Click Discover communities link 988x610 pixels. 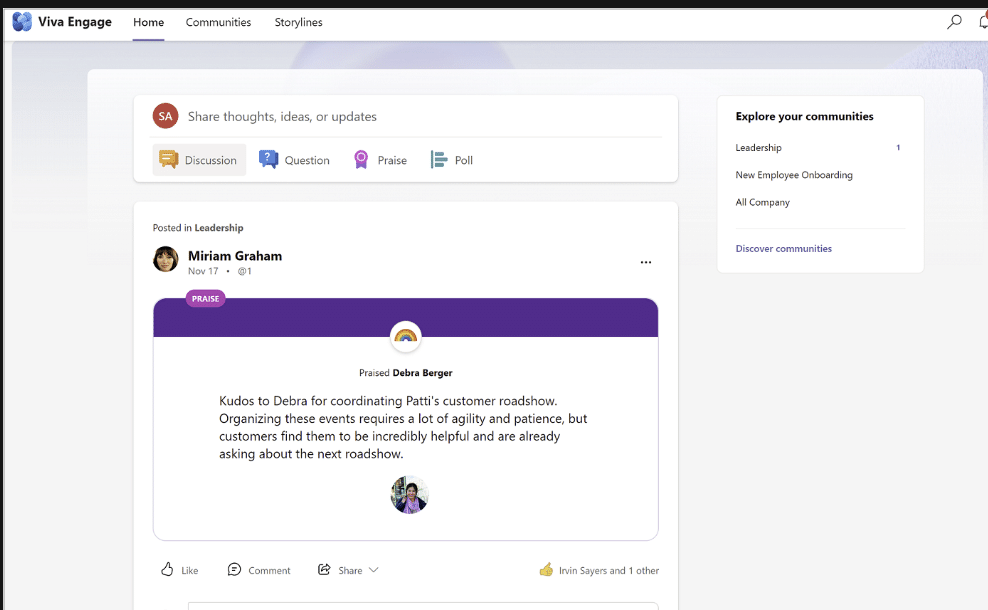[x=783, y=248]
